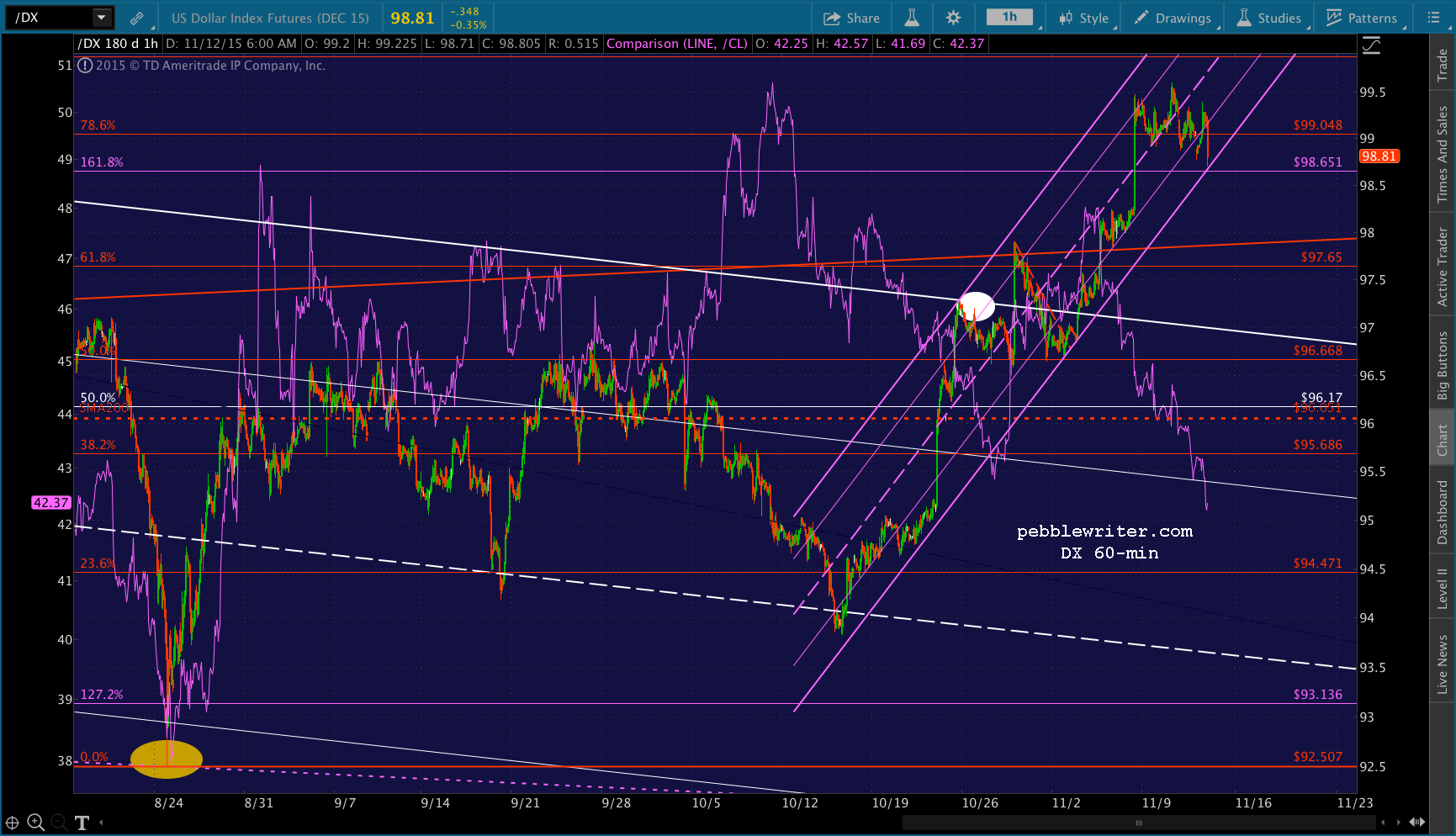This screenshot has height=836, width=1456.
Task: Click the 23.6% retracement label
Action: point(98,564)
